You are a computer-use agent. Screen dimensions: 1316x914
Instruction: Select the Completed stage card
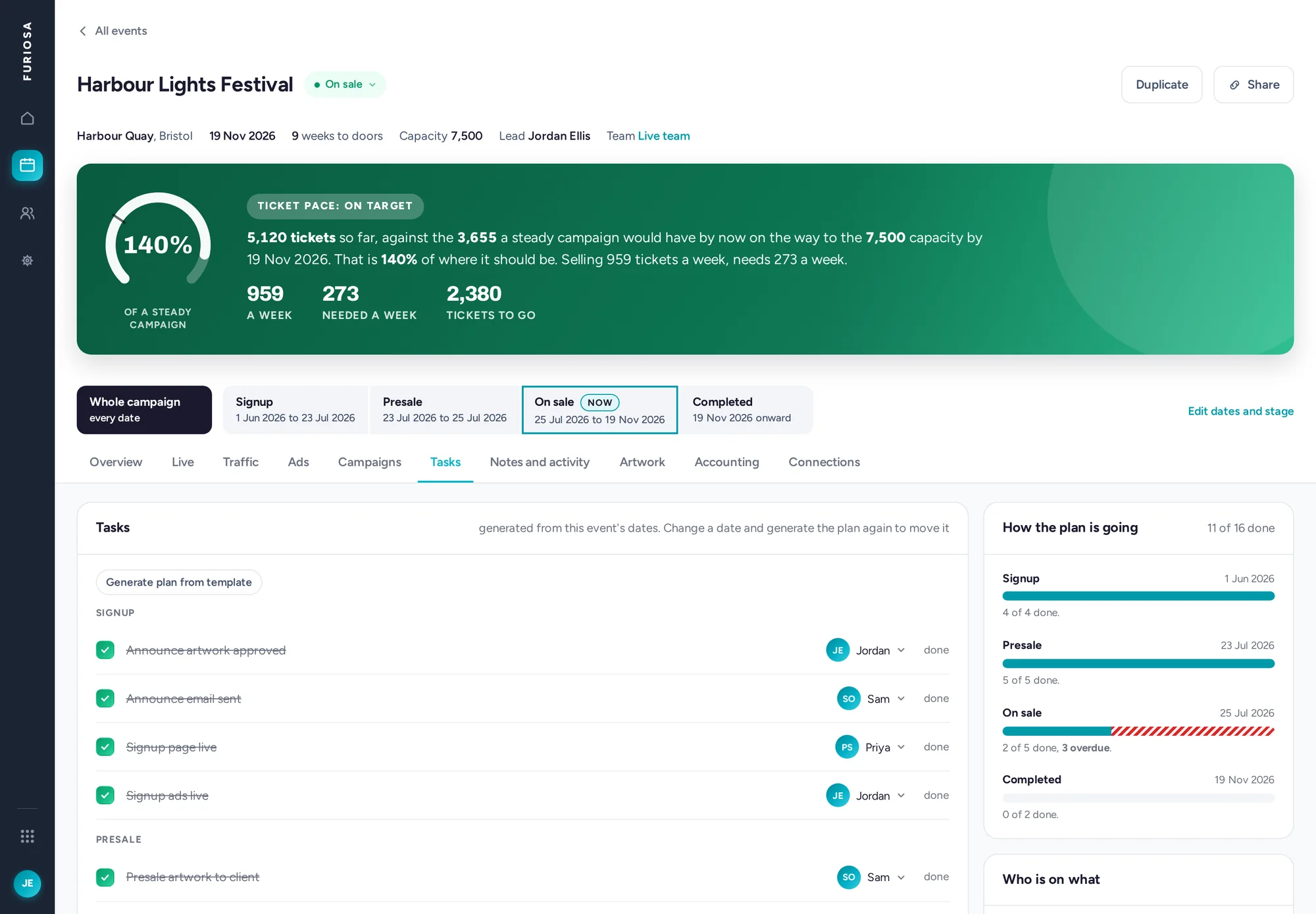[746, 410]
